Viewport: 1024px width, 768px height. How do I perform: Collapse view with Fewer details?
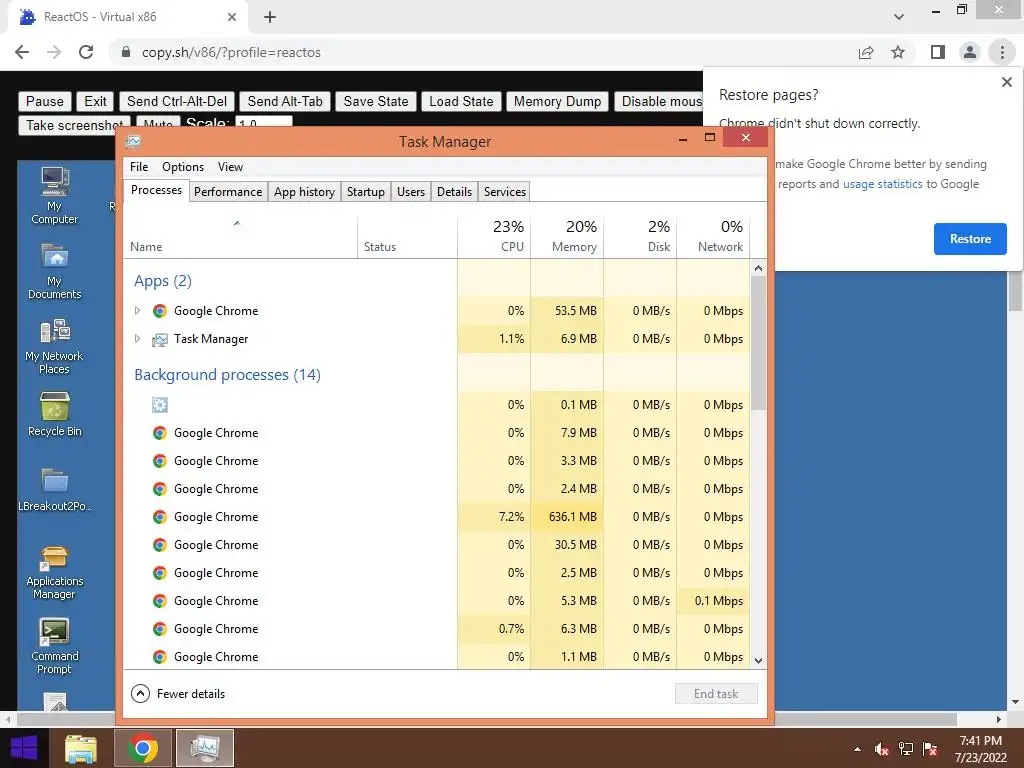click(x=178, y=694)
